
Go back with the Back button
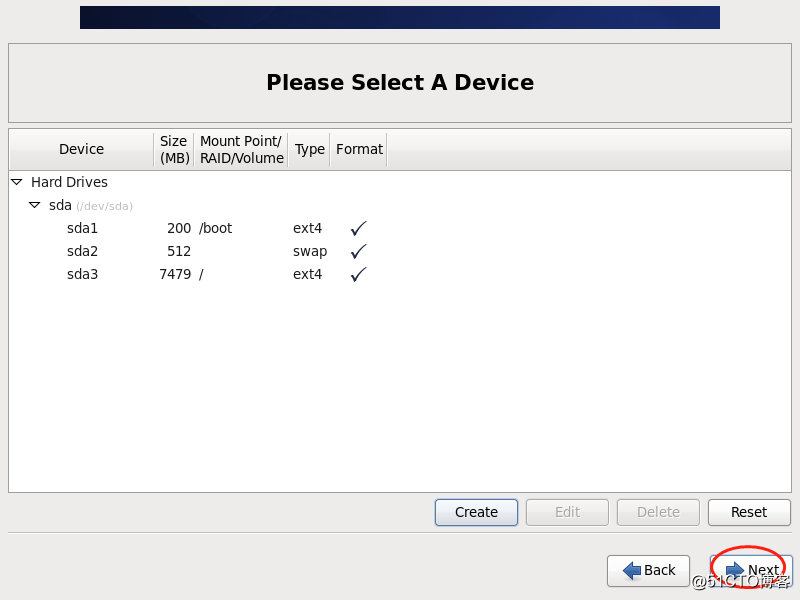(648, 570)
